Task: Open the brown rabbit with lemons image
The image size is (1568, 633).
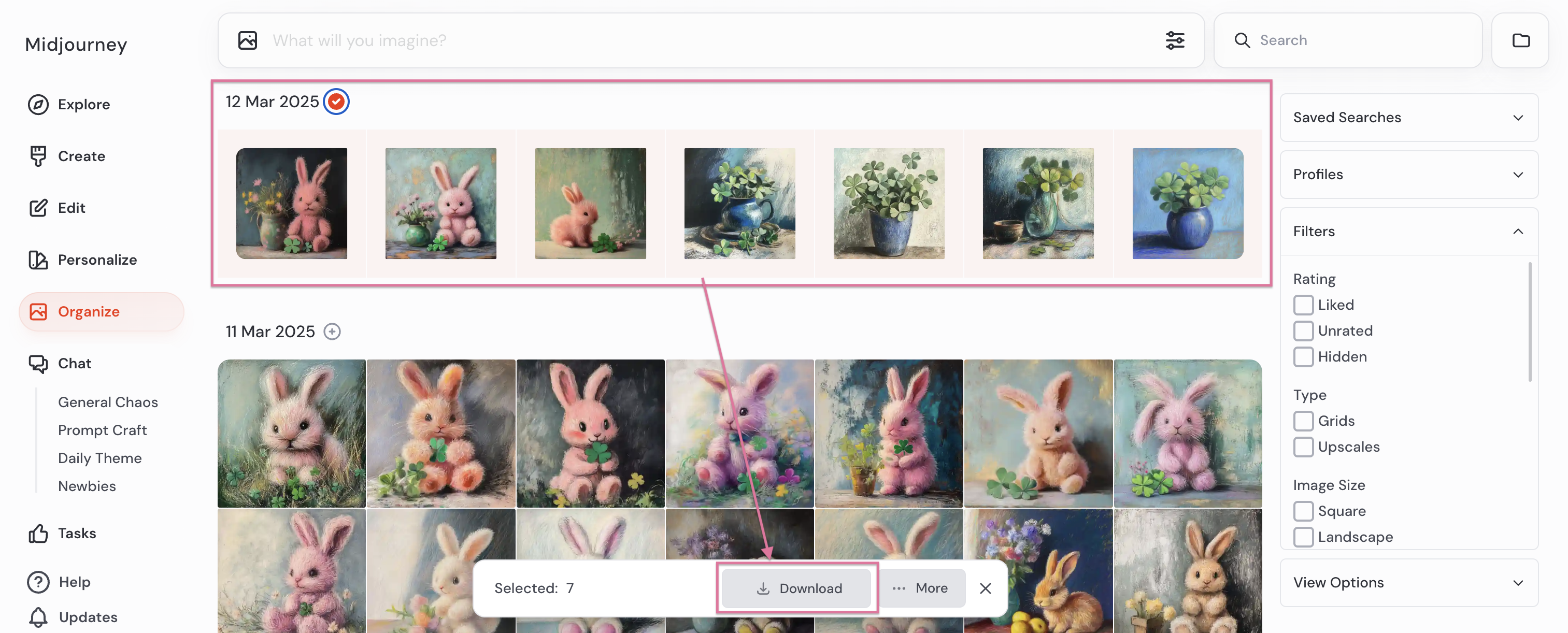Action: point(1038,570)
